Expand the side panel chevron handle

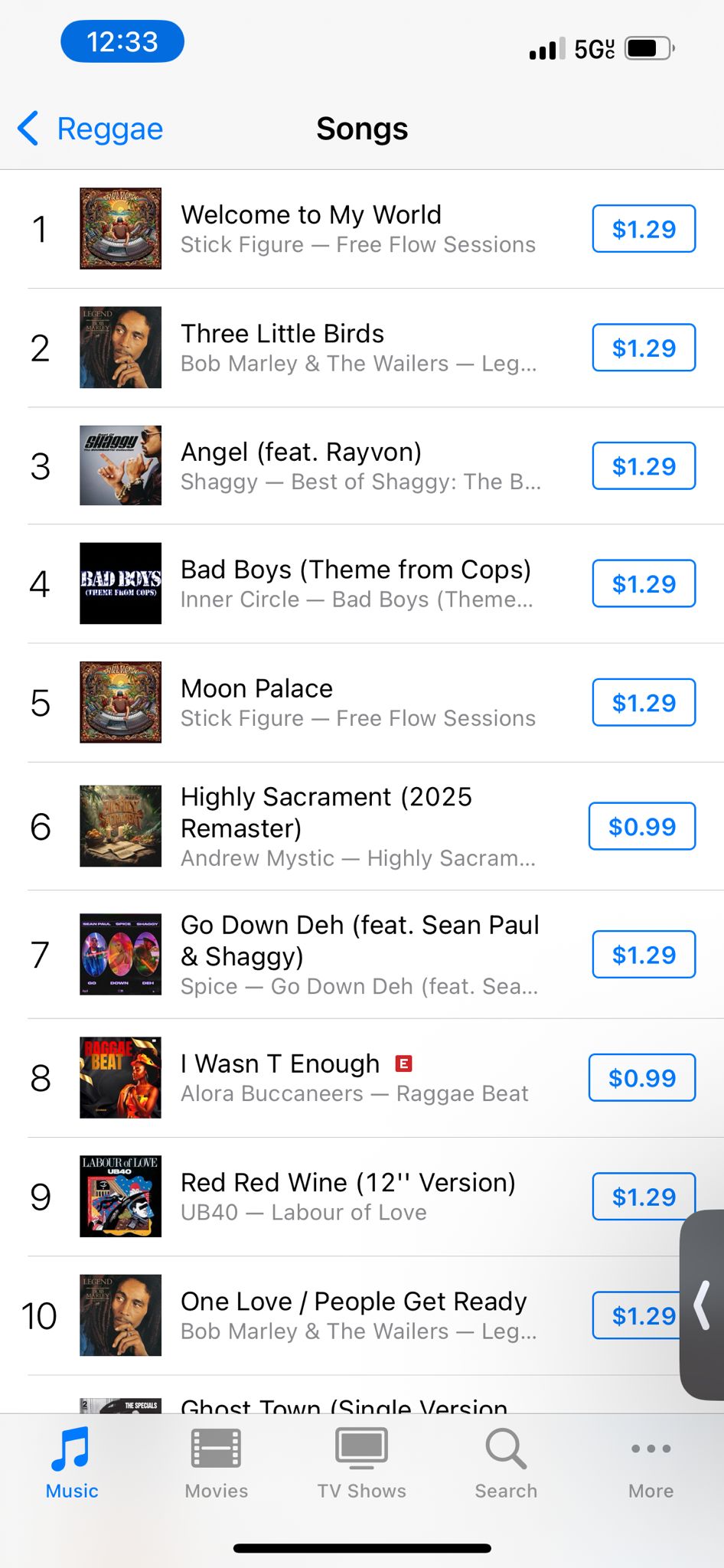tap(703, 1305)
